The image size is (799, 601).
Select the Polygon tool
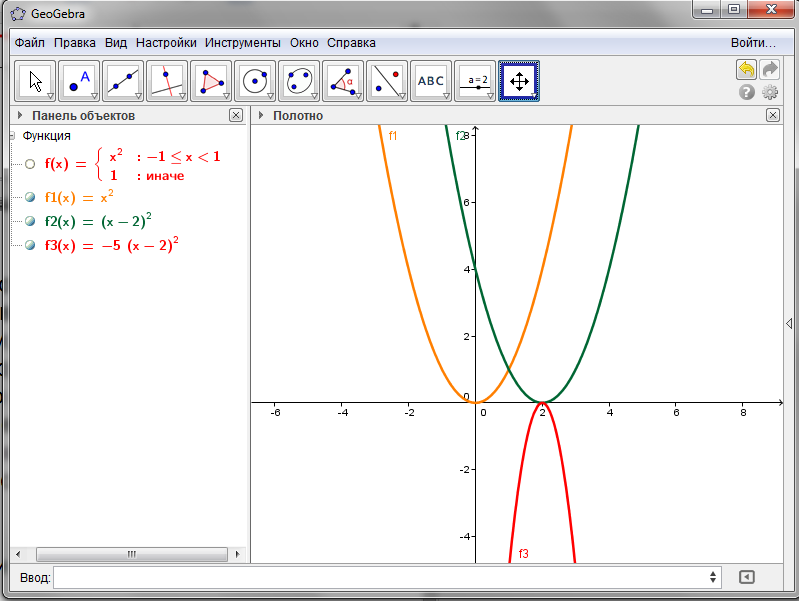point(211,81)
